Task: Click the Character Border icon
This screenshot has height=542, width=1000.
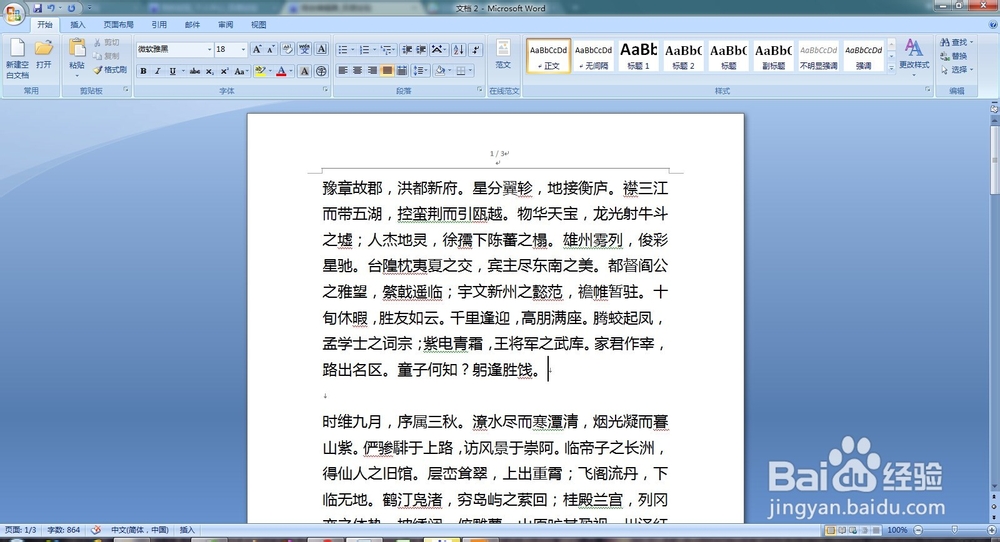Action: (321, 50)
